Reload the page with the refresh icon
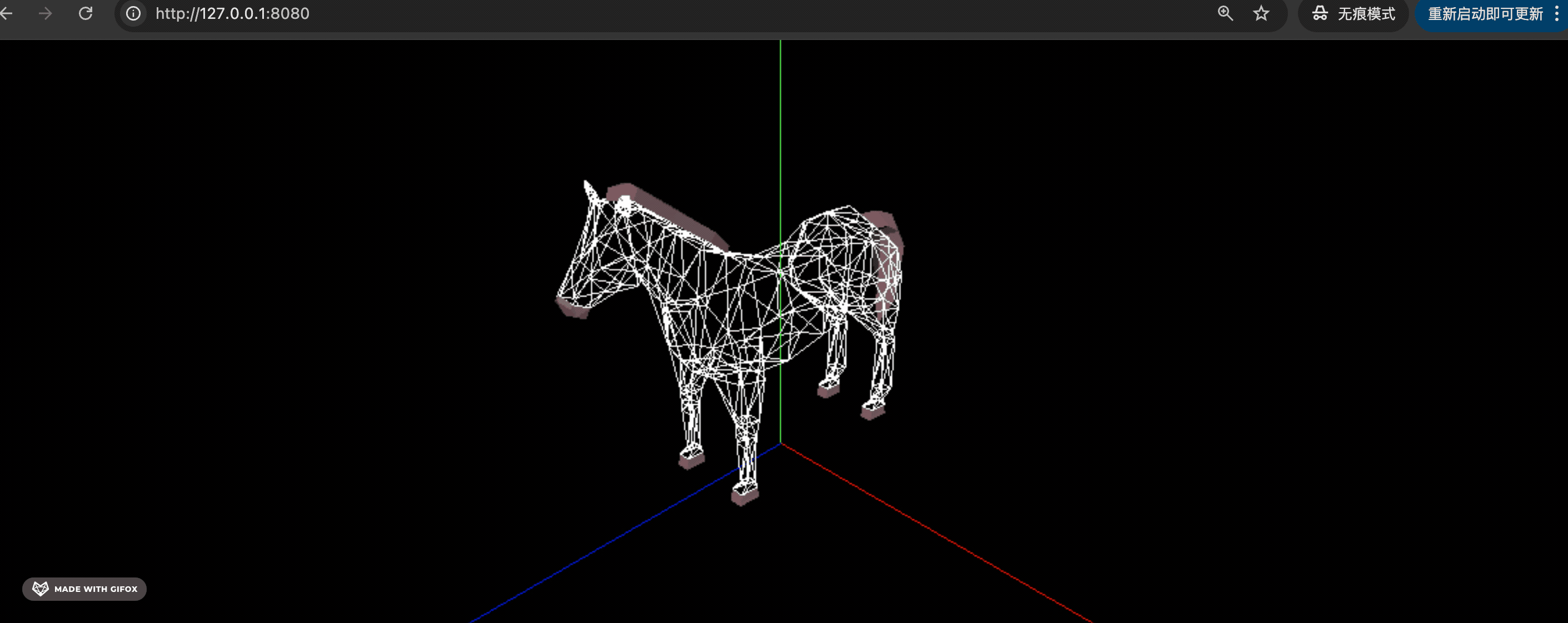Screen dimensions: 1568x623 tap(86, 13)
